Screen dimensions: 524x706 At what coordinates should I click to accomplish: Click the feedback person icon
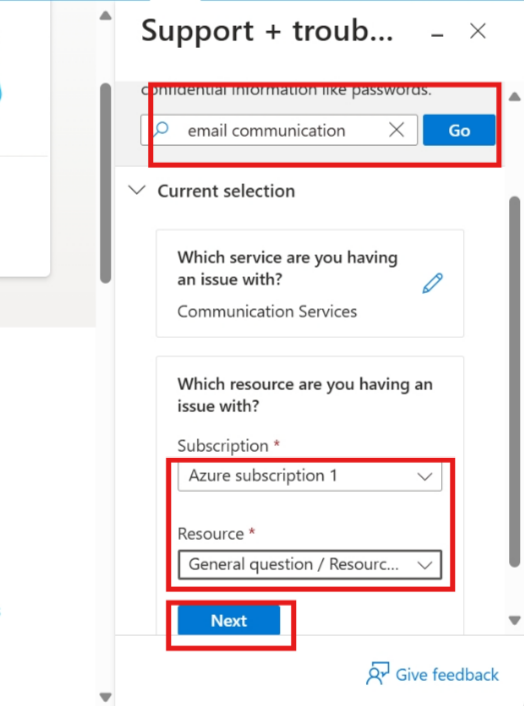[377, 674]
